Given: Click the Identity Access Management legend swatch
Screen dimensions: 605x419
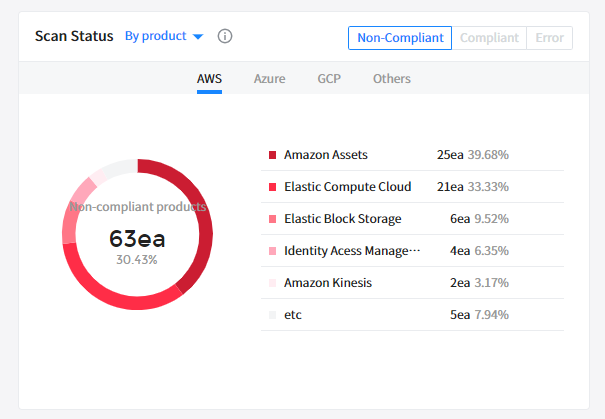Looking at the screenshot, I should (x=272, y=251).
